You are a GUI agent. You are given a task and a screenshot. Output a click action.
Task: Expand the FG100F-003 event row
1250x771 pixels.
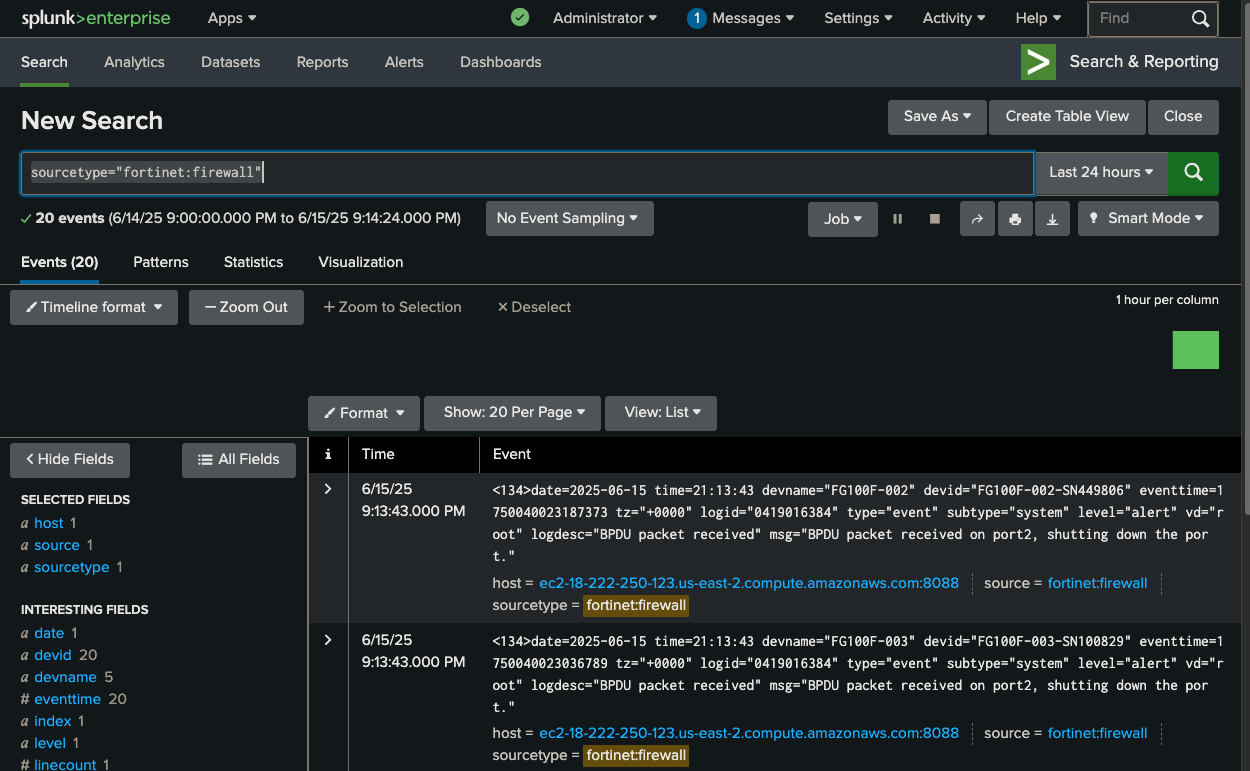click(328, 639)
